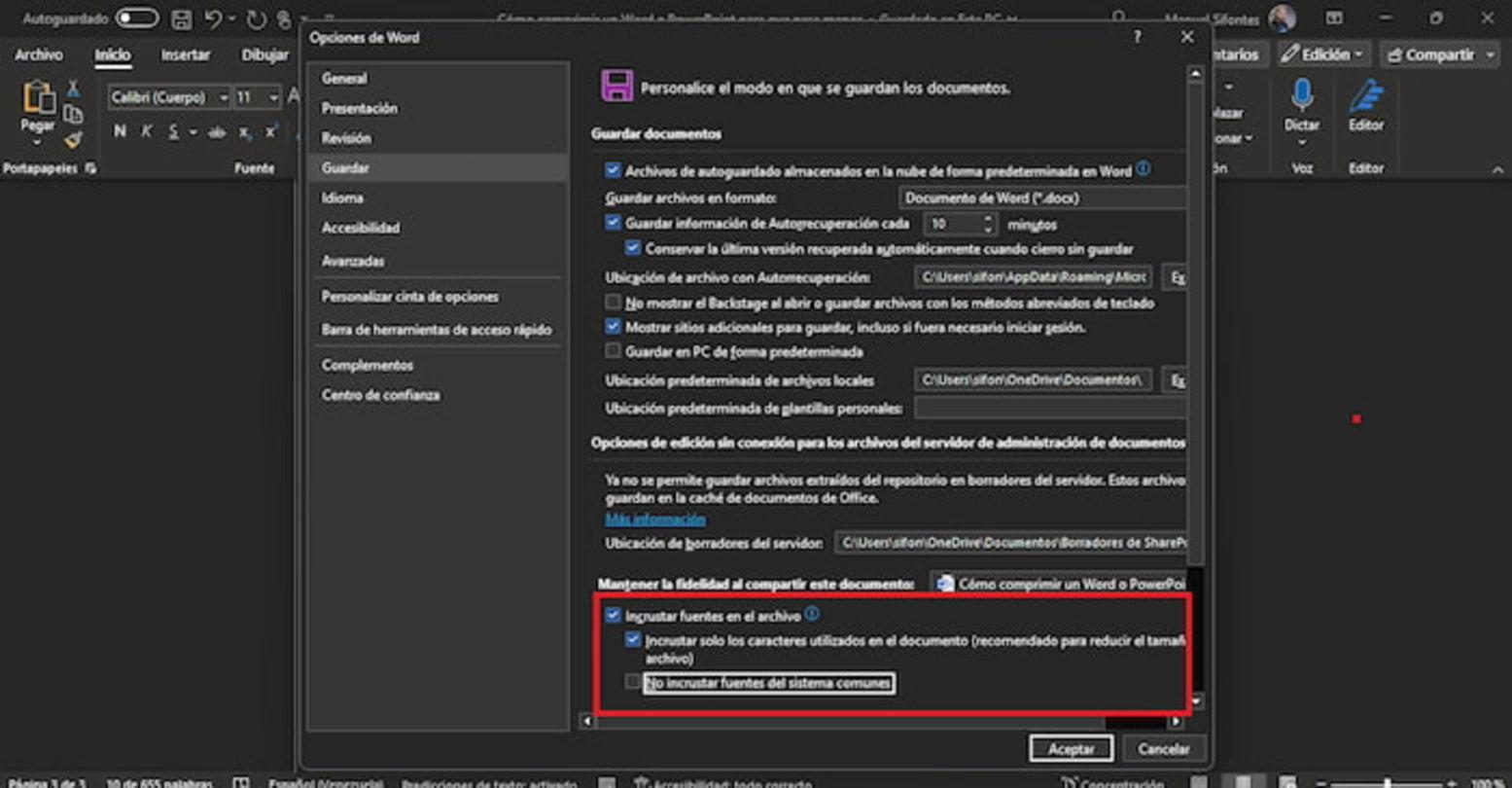Image resolution: width=1512 pixels, height=788 pixels.
Task: Click the Aceptar button
Action: [x=1071, y=749]
